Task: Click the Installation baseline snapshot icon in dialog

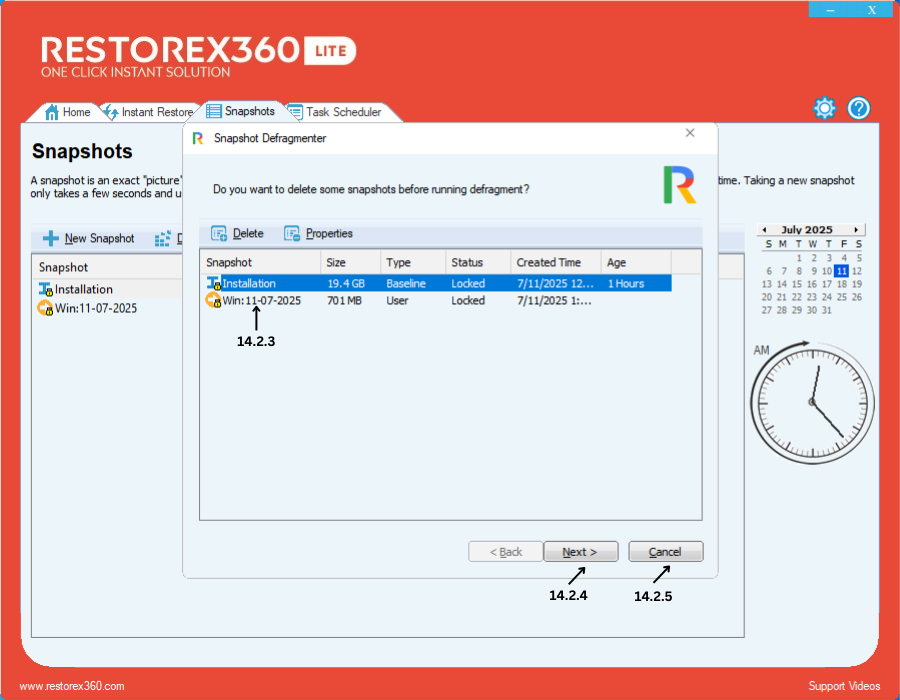Action: click(213, 284)
